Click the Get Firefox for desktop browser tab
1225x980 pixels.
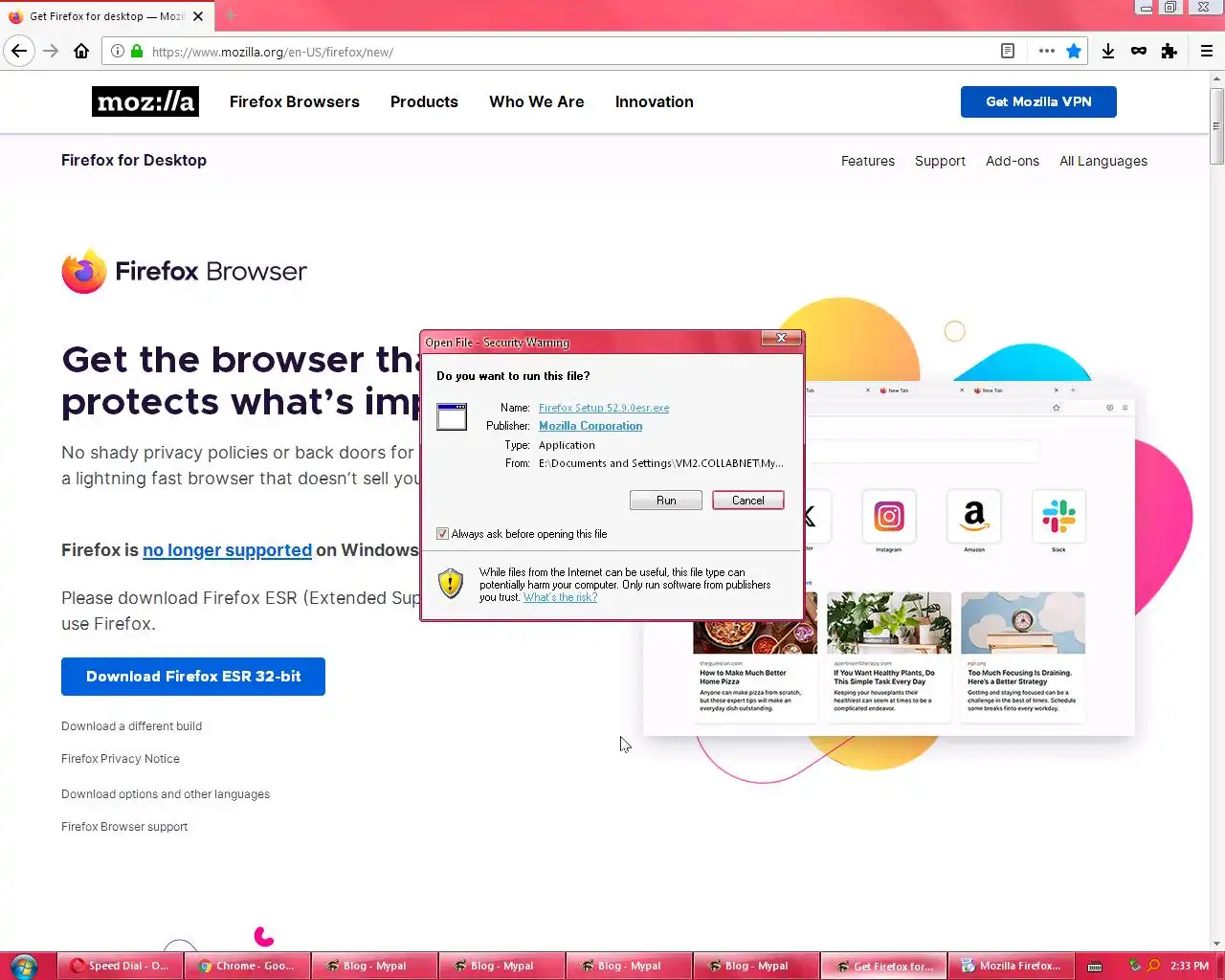point(105,16)
